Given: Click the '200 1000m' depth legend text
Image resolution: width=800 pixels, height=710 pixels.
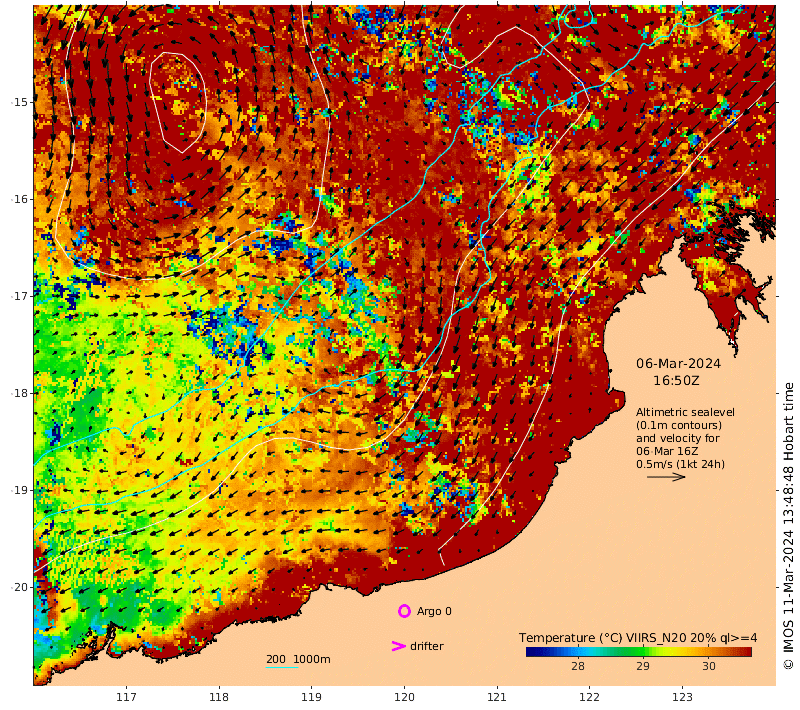Looking at the screenshot, I should point(298,659).
